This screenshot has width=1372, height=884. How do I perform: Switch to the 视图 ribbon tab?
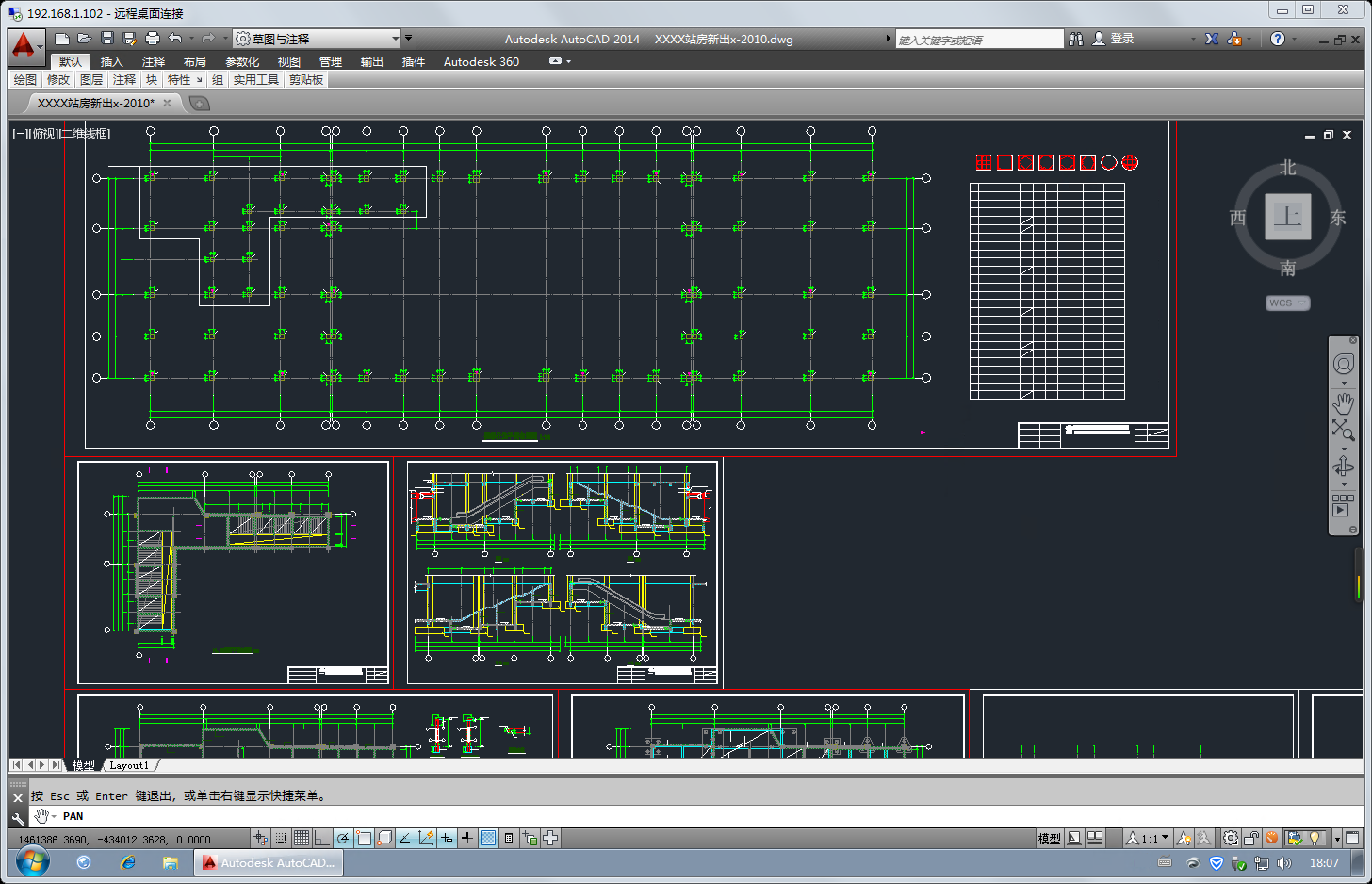coord(289,61)
